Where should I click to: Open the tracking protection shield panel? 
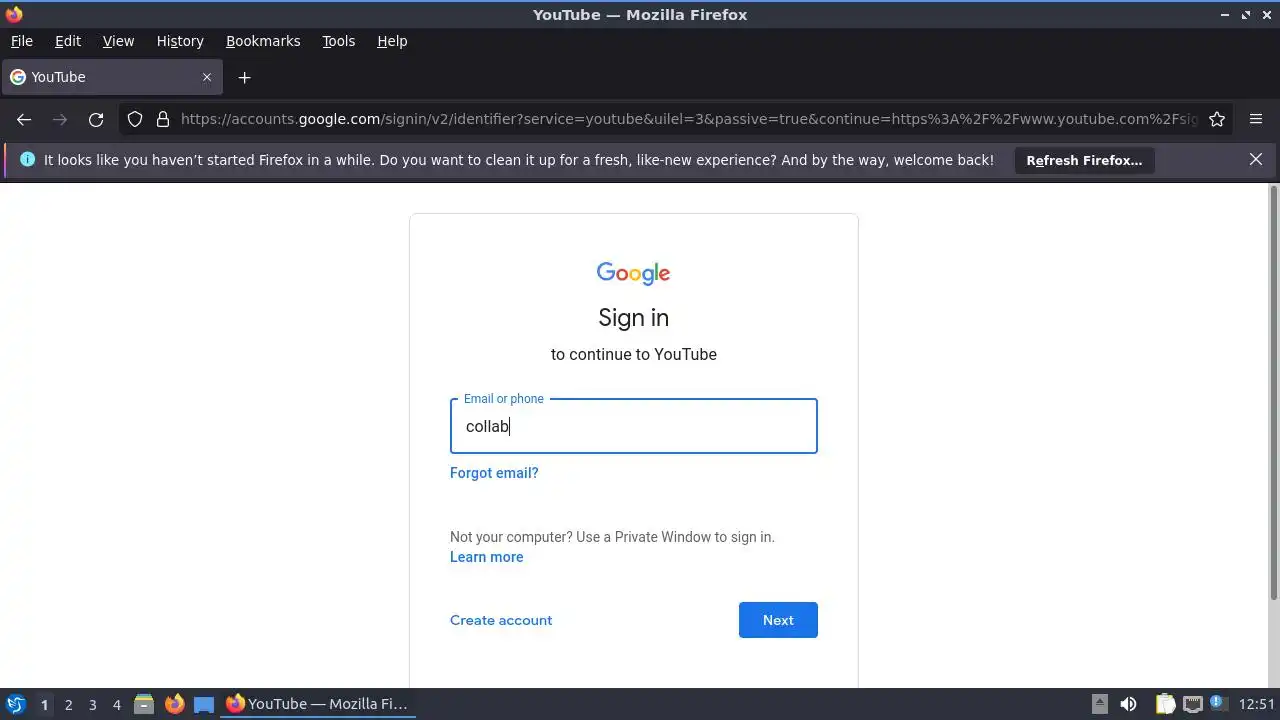[135, 119]
